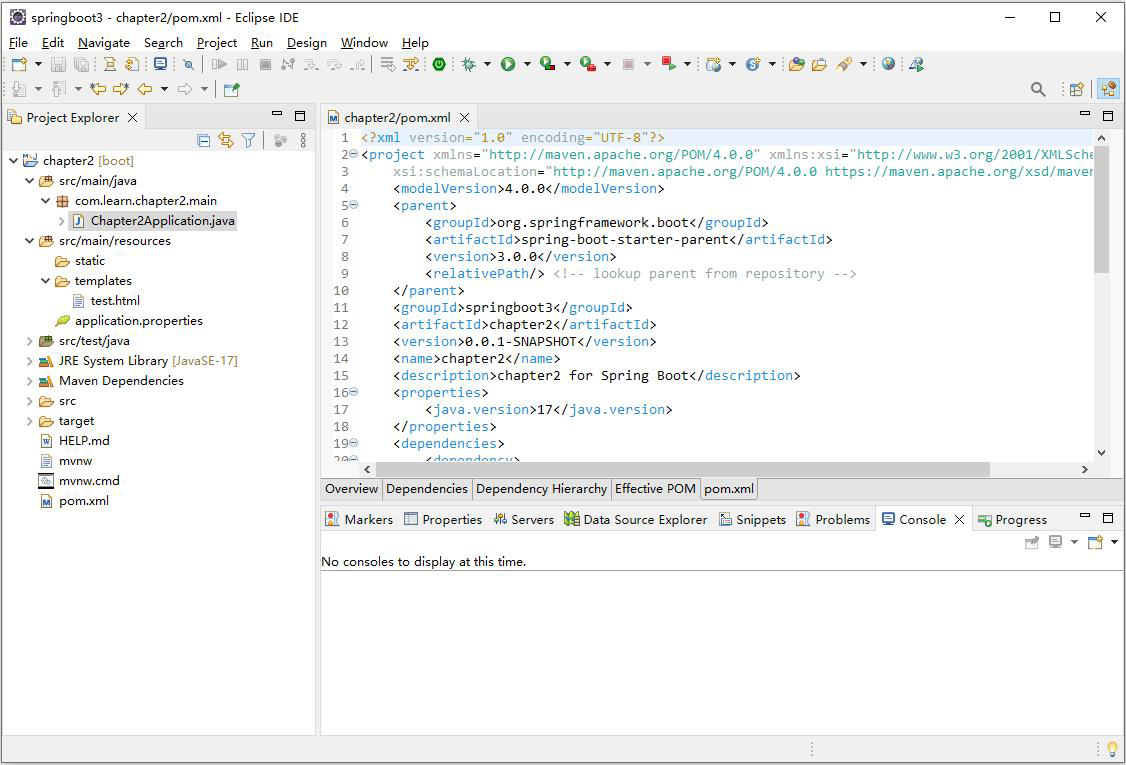The height and width of the screenshot is (765, 1126).
Task: Open the Window menu
Action: coord(364,42)
